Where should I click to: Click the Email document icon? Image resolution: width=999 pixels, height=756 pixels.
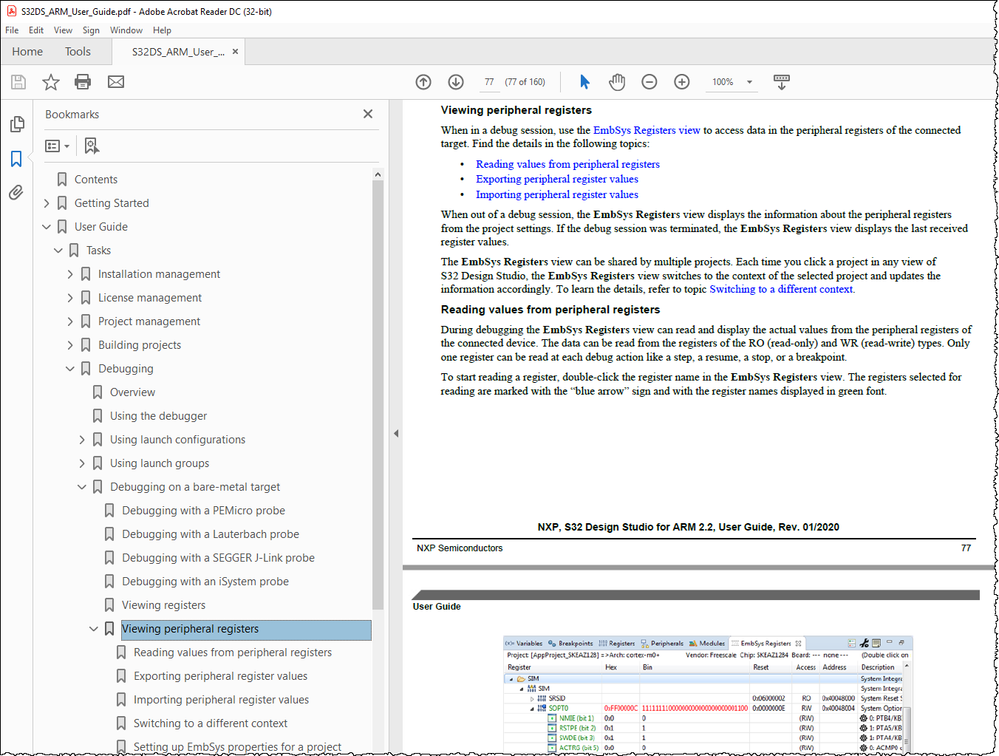pyautogui.click(x=116, y=82)
